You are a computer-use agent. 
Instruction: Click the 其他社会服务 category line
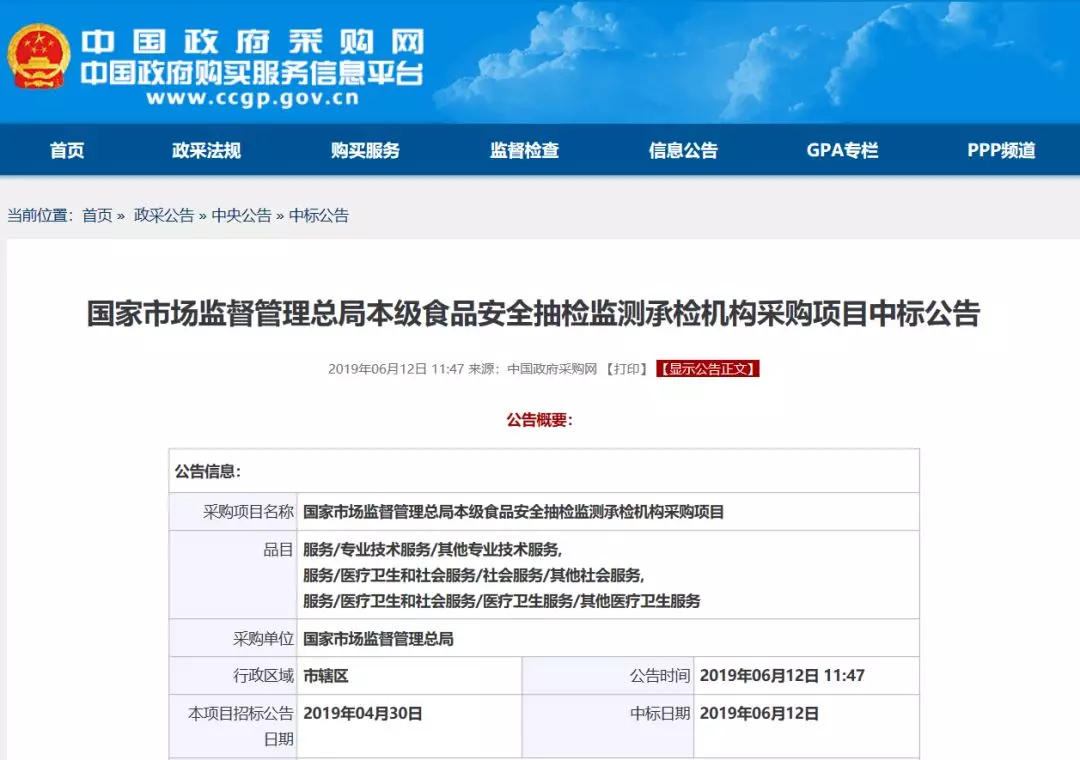point(473,575)
